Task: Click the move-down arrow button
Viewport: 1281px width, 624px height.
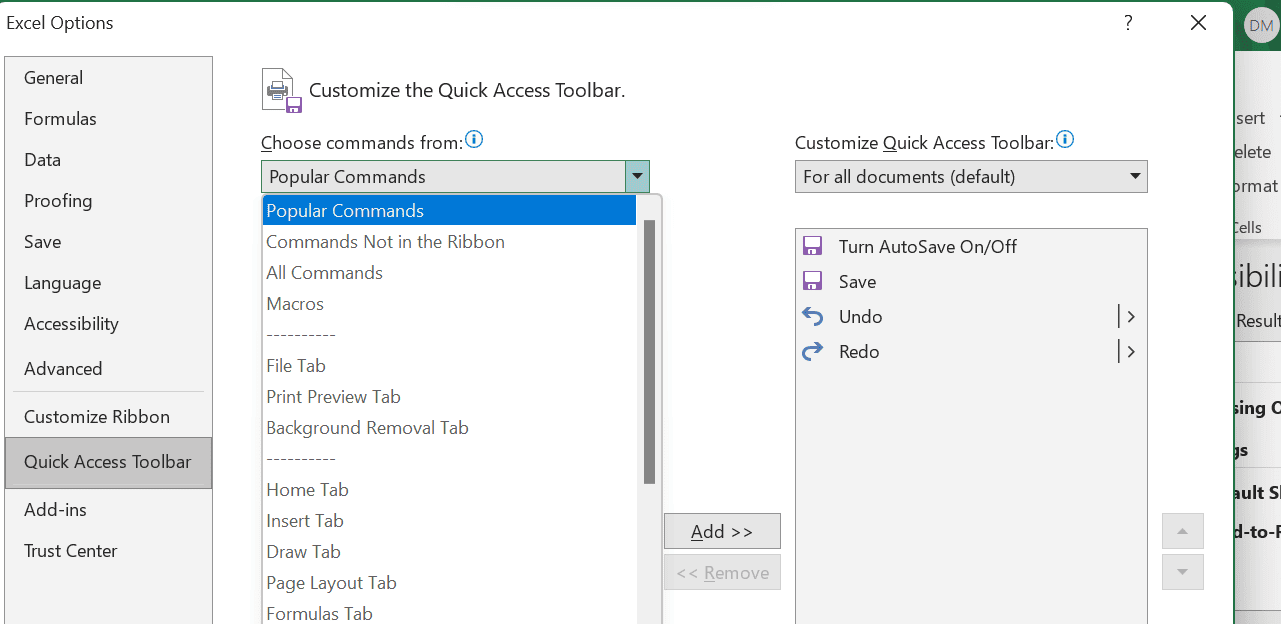Action: 1183,572
